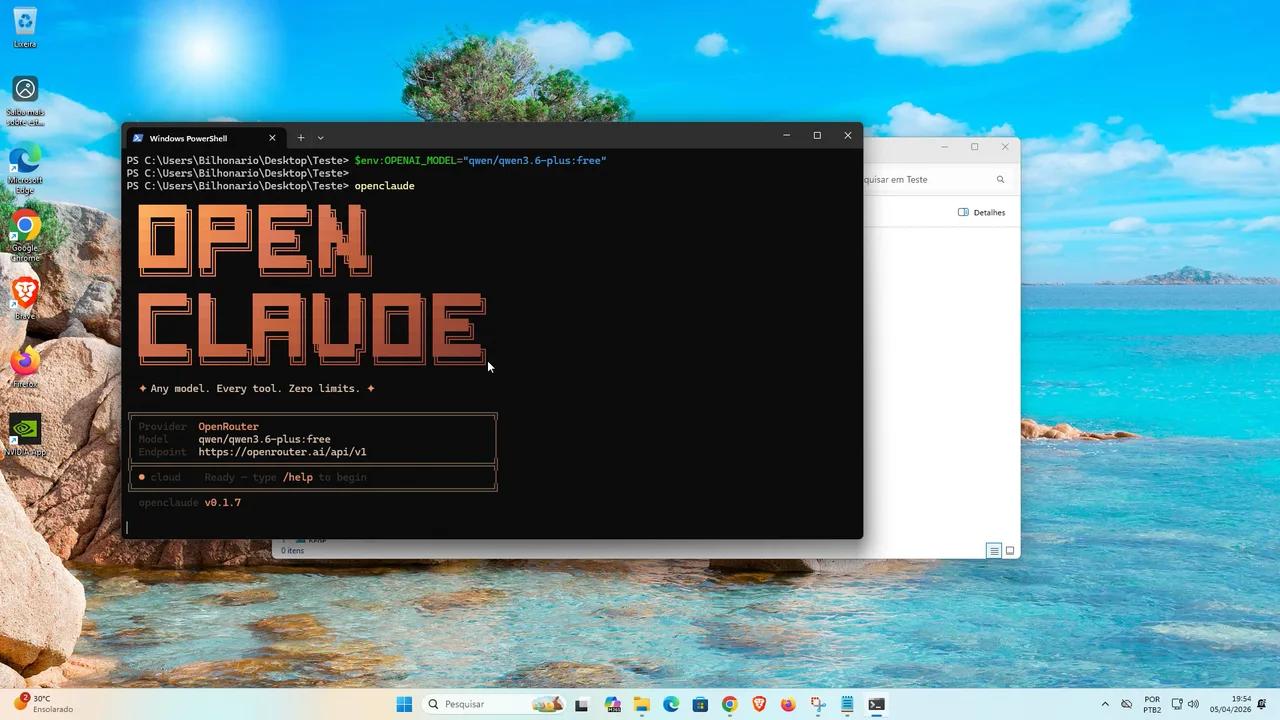Close the Windows PowerShell tab
1280x720 pixels.
coord(272,138)
